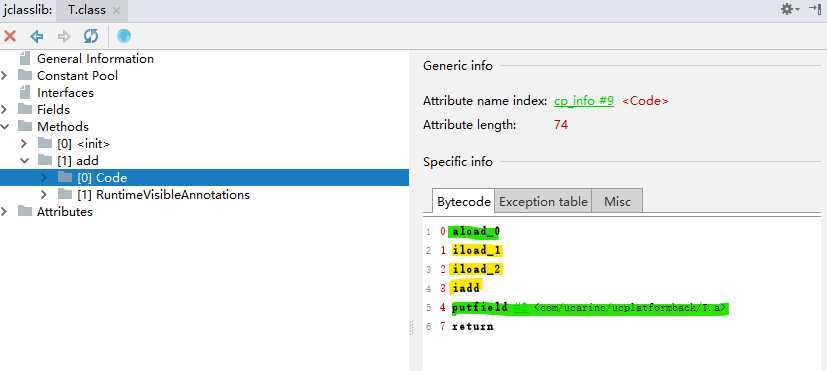Select General Information in the tree

pos(95,59)
